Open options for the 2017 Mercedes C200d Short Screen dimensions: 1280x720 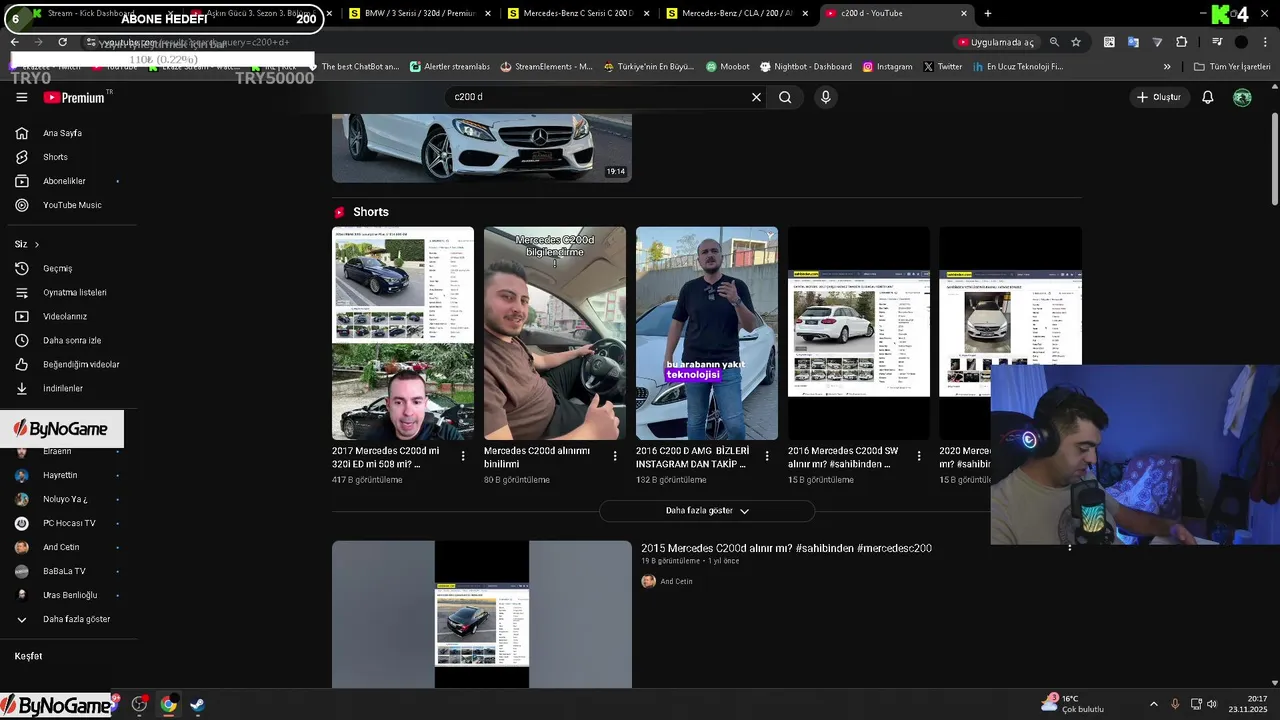point(463,456)
